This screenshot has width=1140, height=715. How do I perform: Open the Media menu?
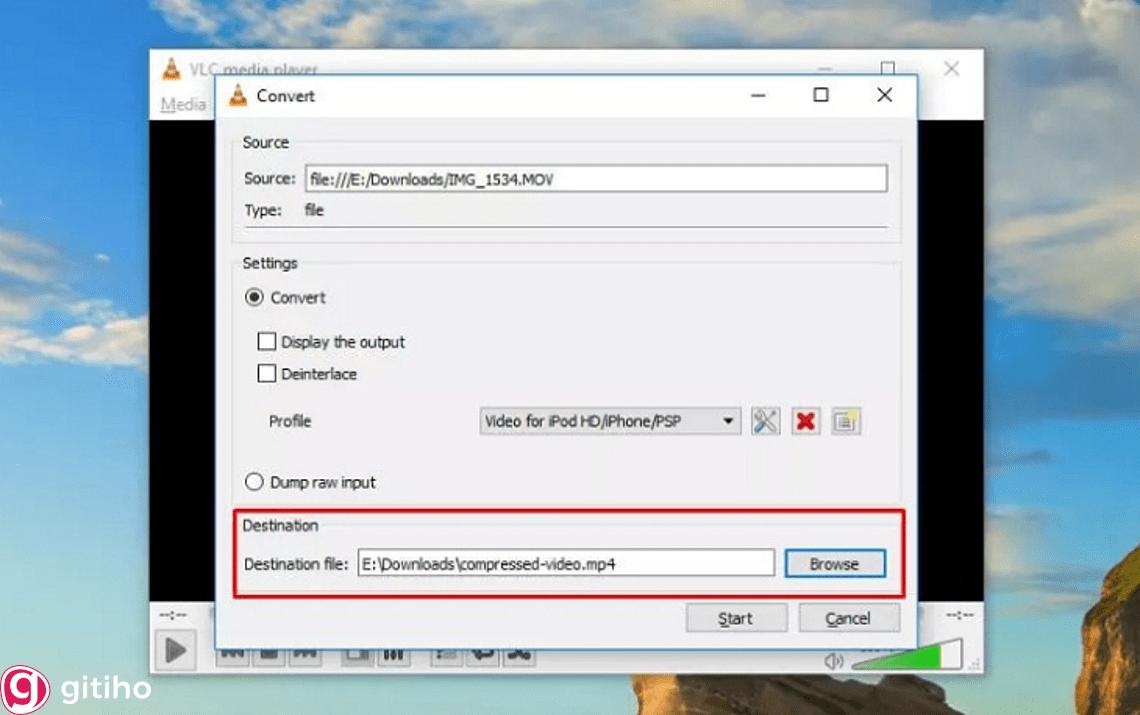tap(181, 104)
